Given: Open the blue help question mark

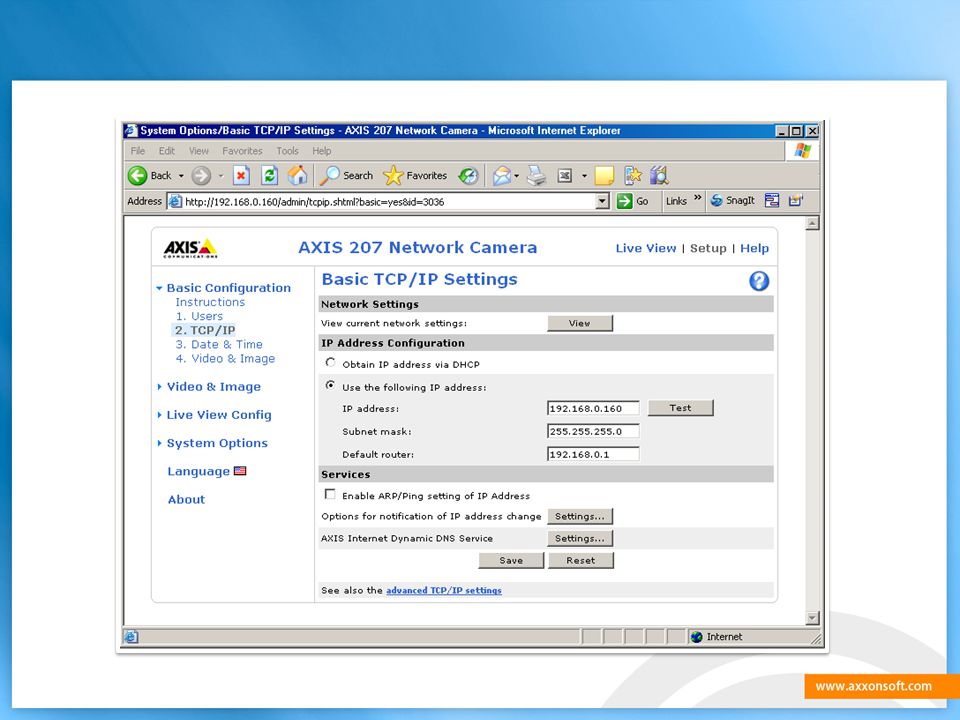Looking at the screenshot, I should click(x=759, y=281).
